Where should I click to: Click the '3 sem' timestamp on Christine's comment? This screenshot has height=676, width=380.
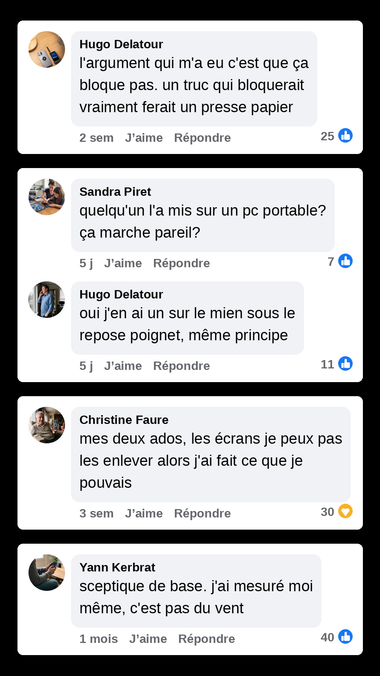click(x=96, y=513)
